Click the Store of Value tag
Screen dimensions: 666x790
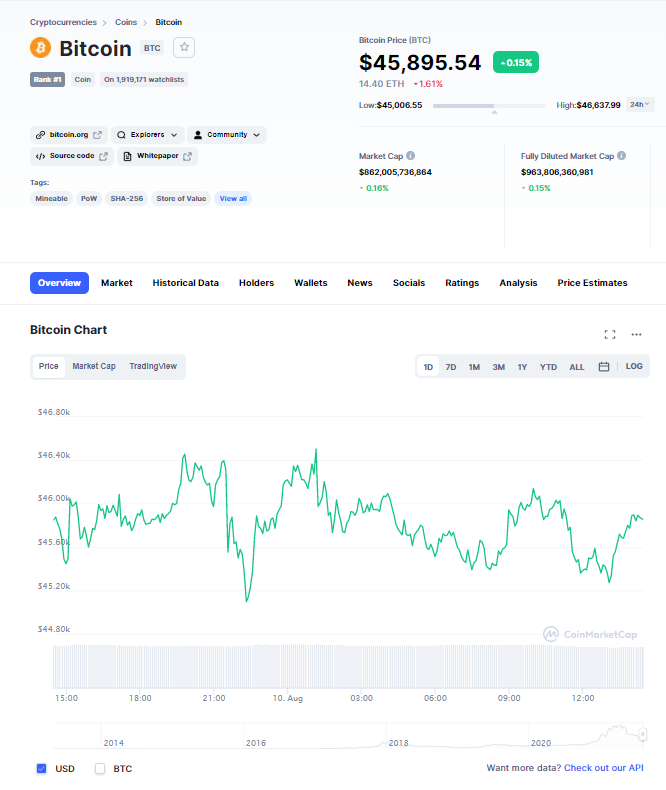[x=181, y=199]
